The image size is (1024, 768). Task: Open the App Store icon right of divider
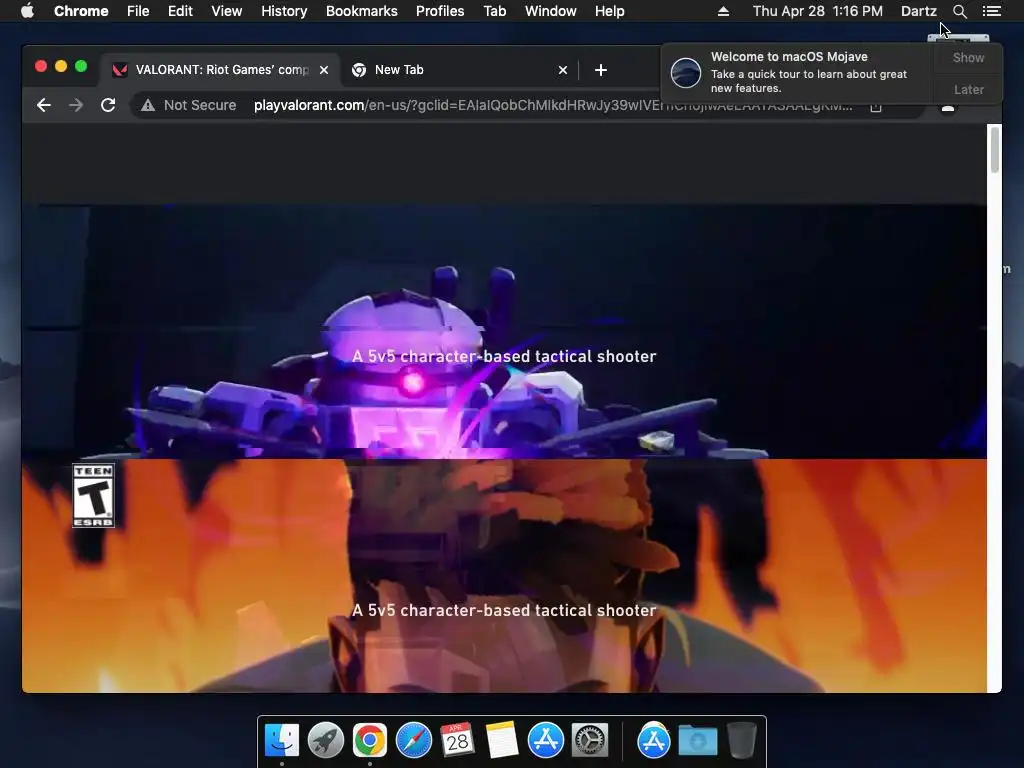pyautogui.click(x=654, y=741)
